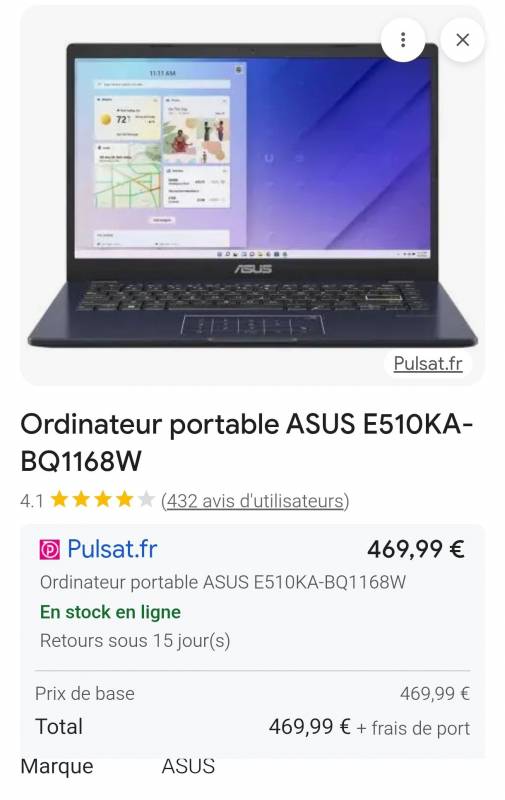Click the Prix de base row
Image resolution: width=505 pixels, height=800 pixels.
(252, 694)
